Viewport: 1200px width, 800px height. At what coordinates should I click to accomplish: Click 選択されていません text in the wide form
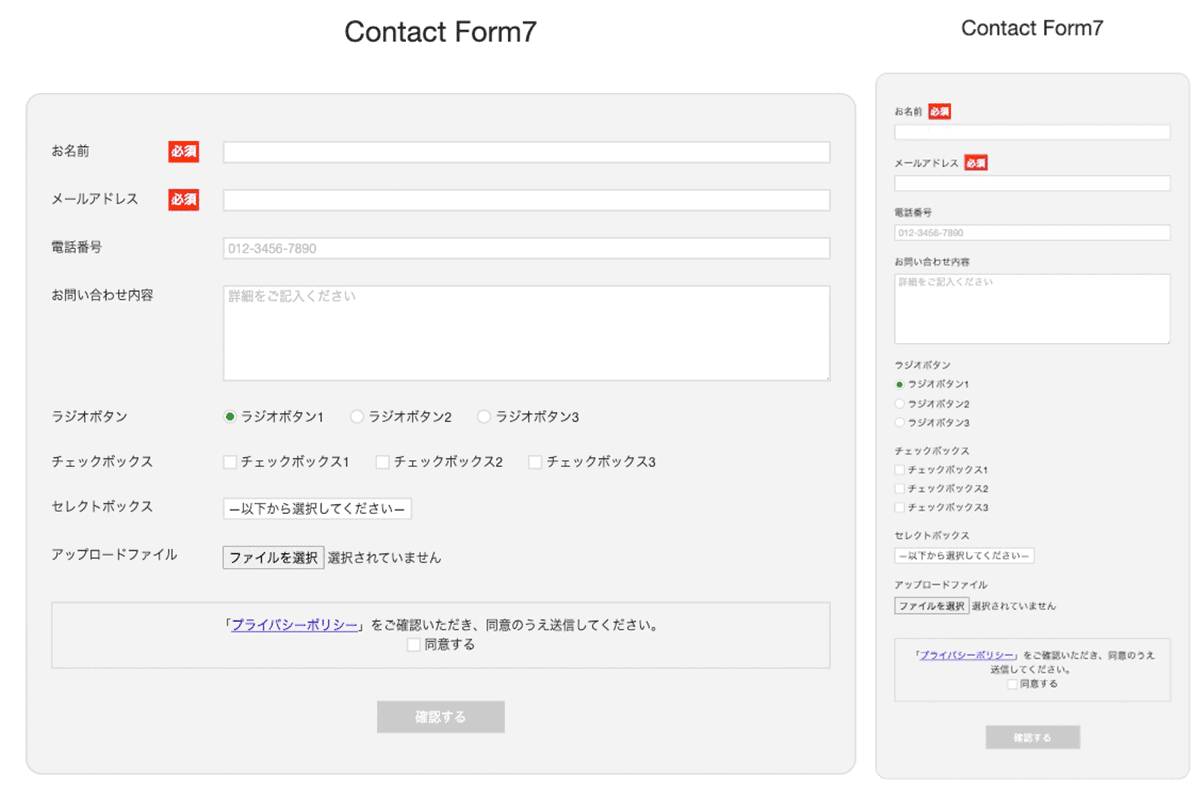coord(384,558)
